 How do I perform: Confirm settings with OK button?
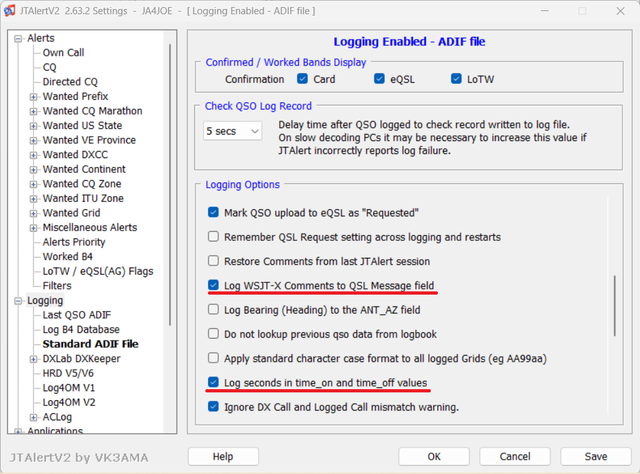coord(434,456)
